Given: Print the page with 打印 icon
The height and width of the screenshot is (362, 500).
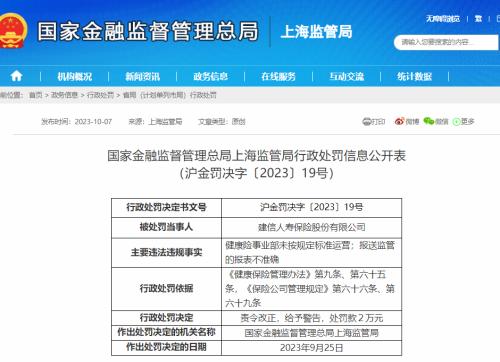Looking at the screenshot, I should coord(374,122).
